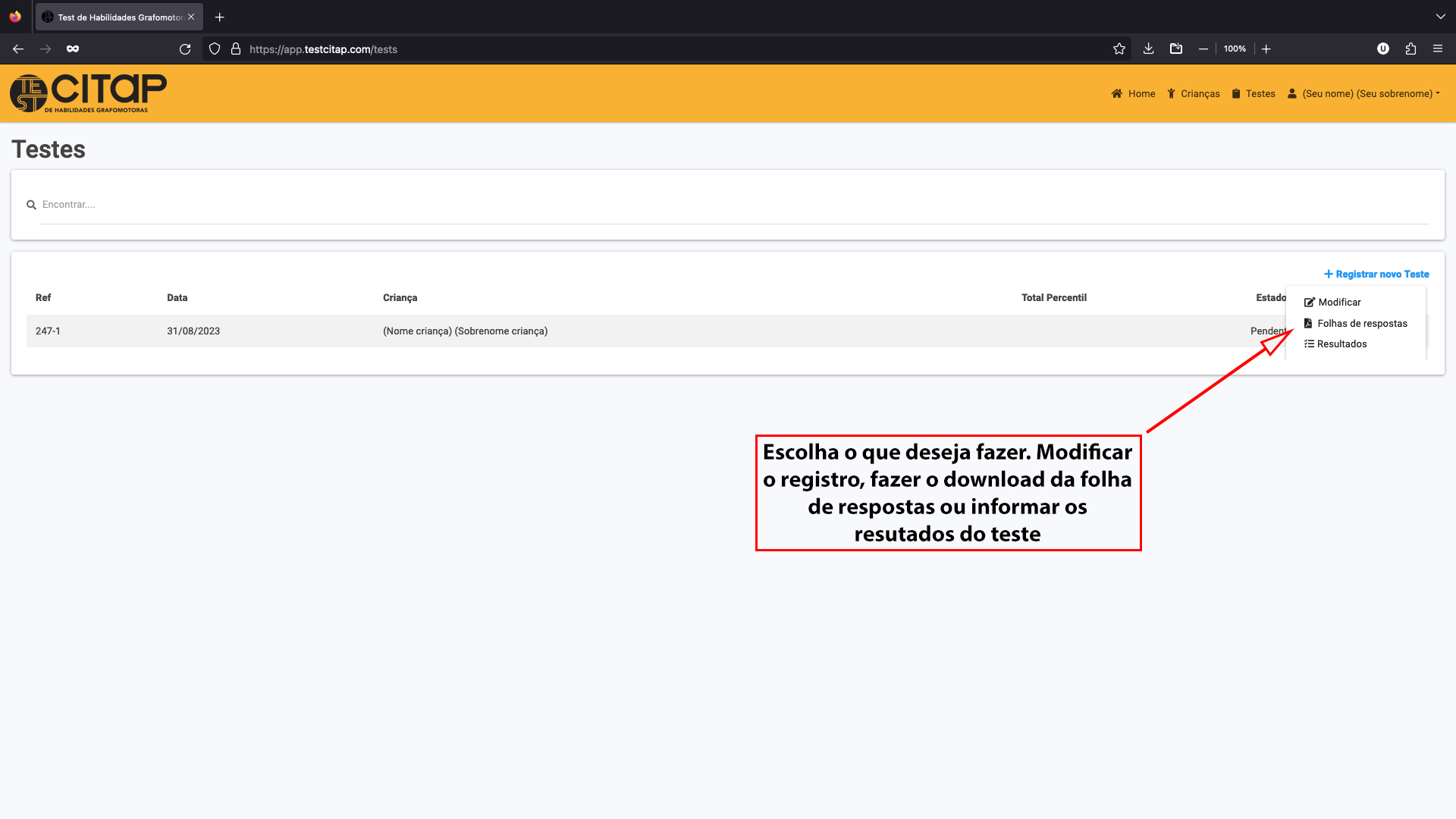Choose Folhas de respostas menu entry
Viewport: 1456px width, 819px height.
1361,324
